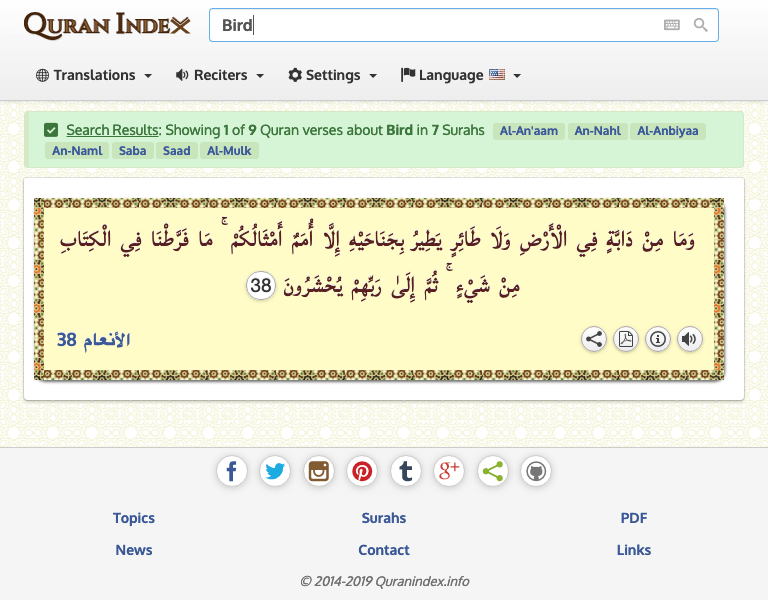Show verse info with the info icon
The width and height of the screenshot is (768, 600).
click(x=658, y=339)
